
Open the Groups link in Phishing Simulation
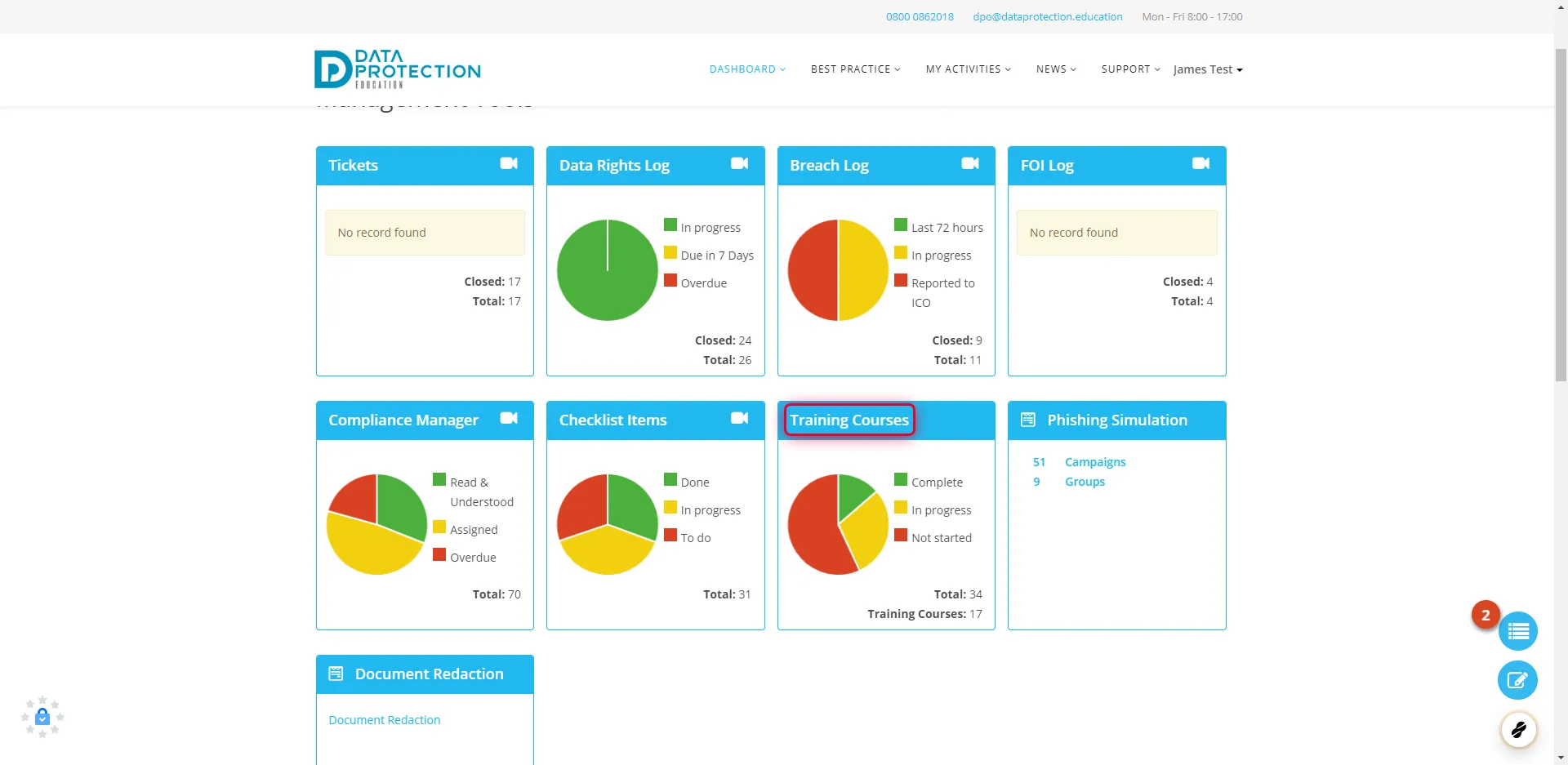(1085, 482)
